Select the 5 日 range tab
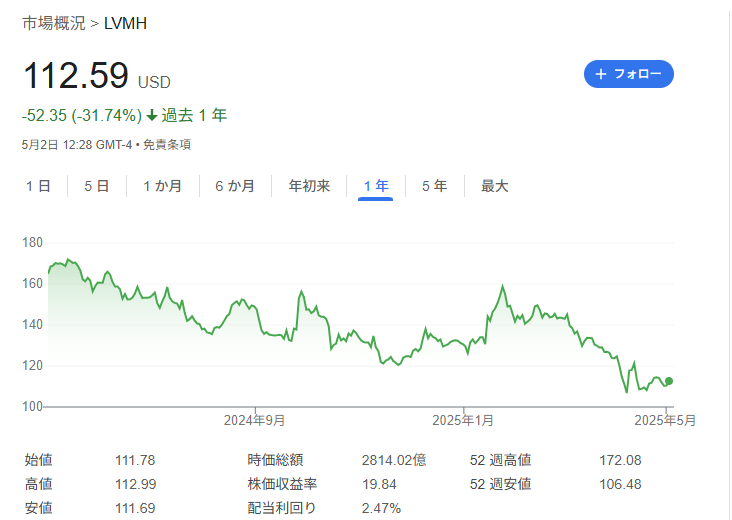Image resolution: width=732 pixels, height=520 pixels. tap(97, 186)
